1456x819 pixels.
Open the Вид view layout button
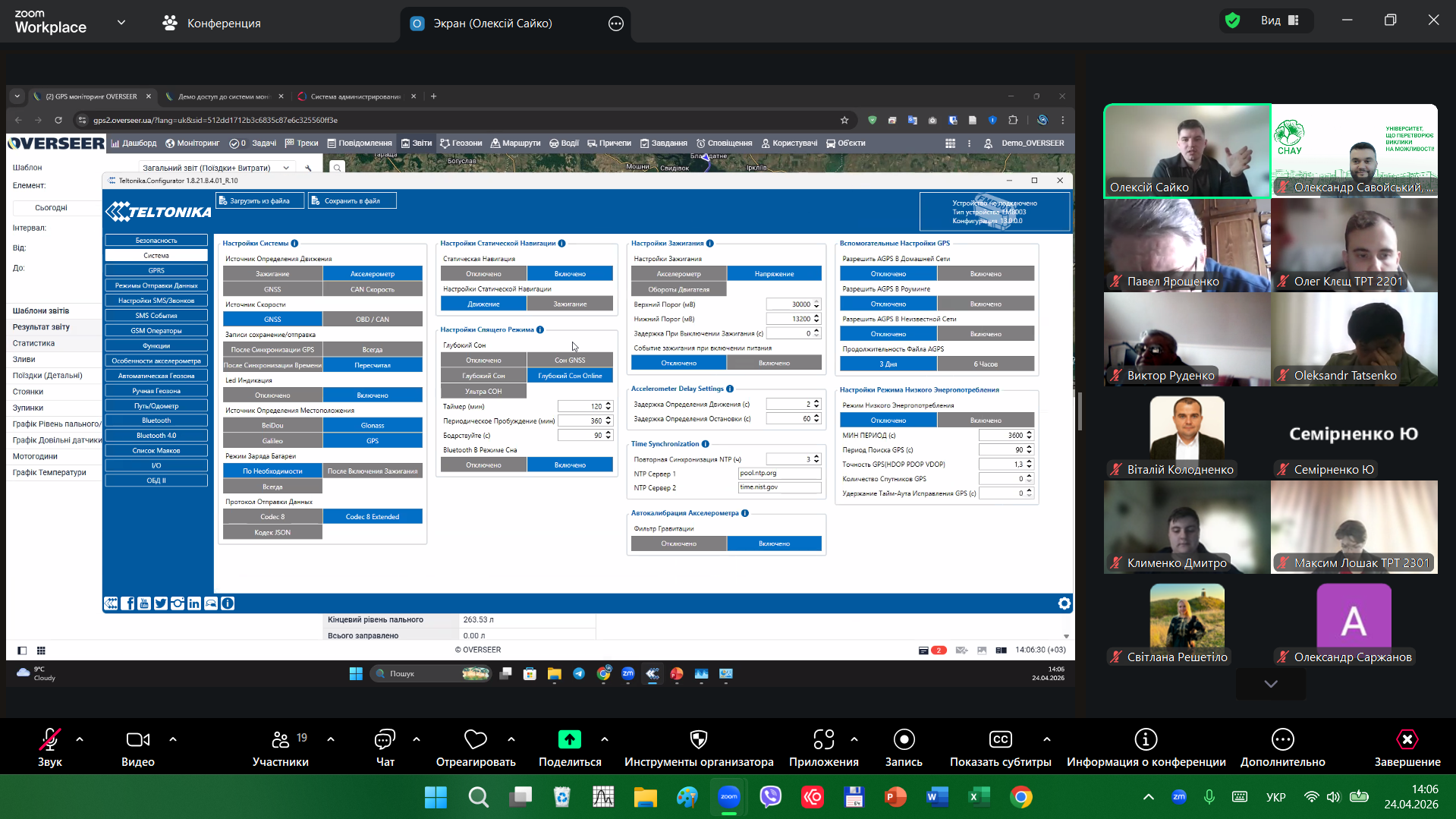click(1279, 20)
